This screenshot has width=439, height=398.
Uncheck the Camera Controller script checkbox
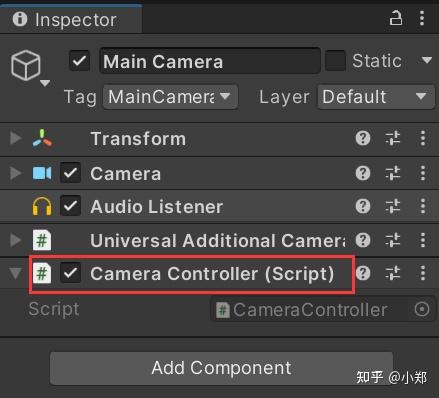pyautogui.click(x=70, y=273)
